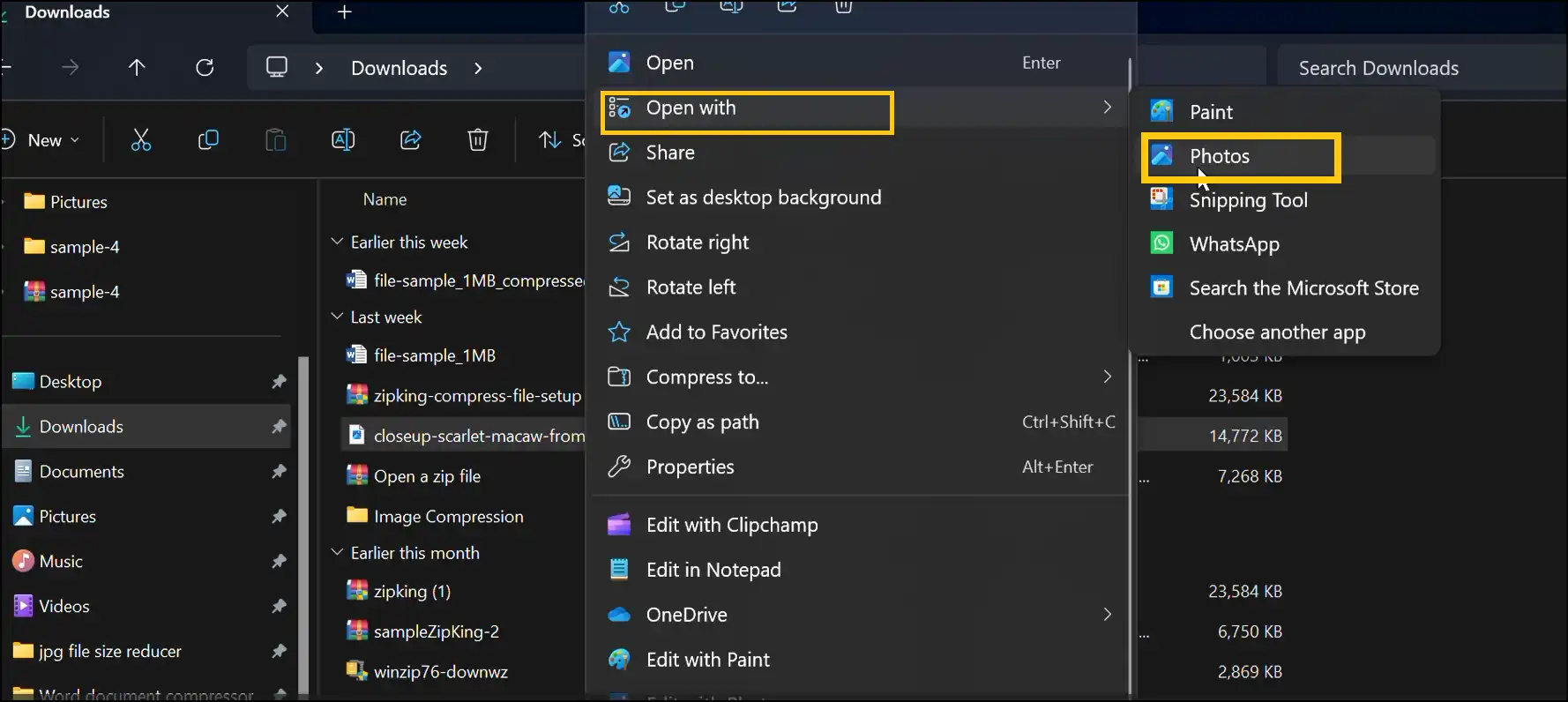
Task: Select Downloads in the navigation pane
Action: tap(146, 427)
